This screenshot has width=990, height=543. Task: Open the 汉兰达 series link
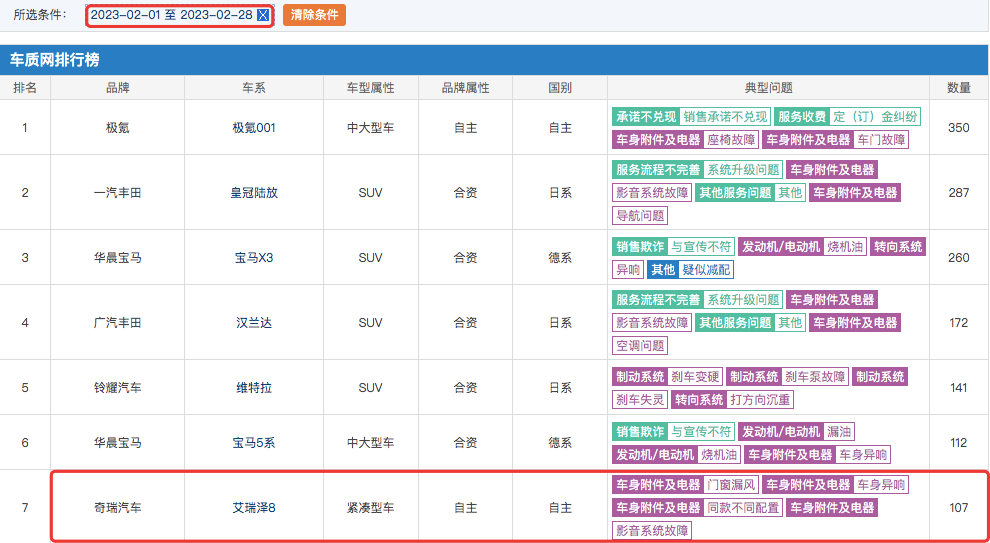tap(254, 323)
